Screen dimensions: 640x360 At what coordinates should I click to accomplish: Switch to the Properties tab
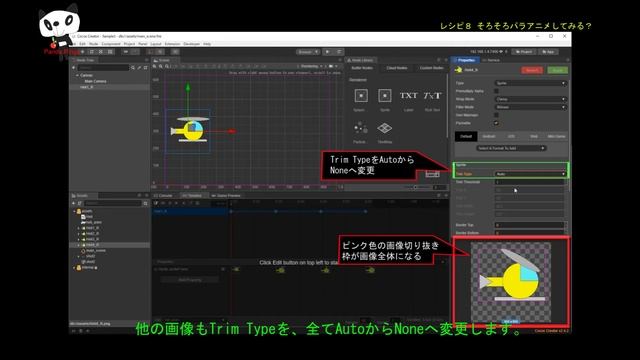[x=464, y=60]
